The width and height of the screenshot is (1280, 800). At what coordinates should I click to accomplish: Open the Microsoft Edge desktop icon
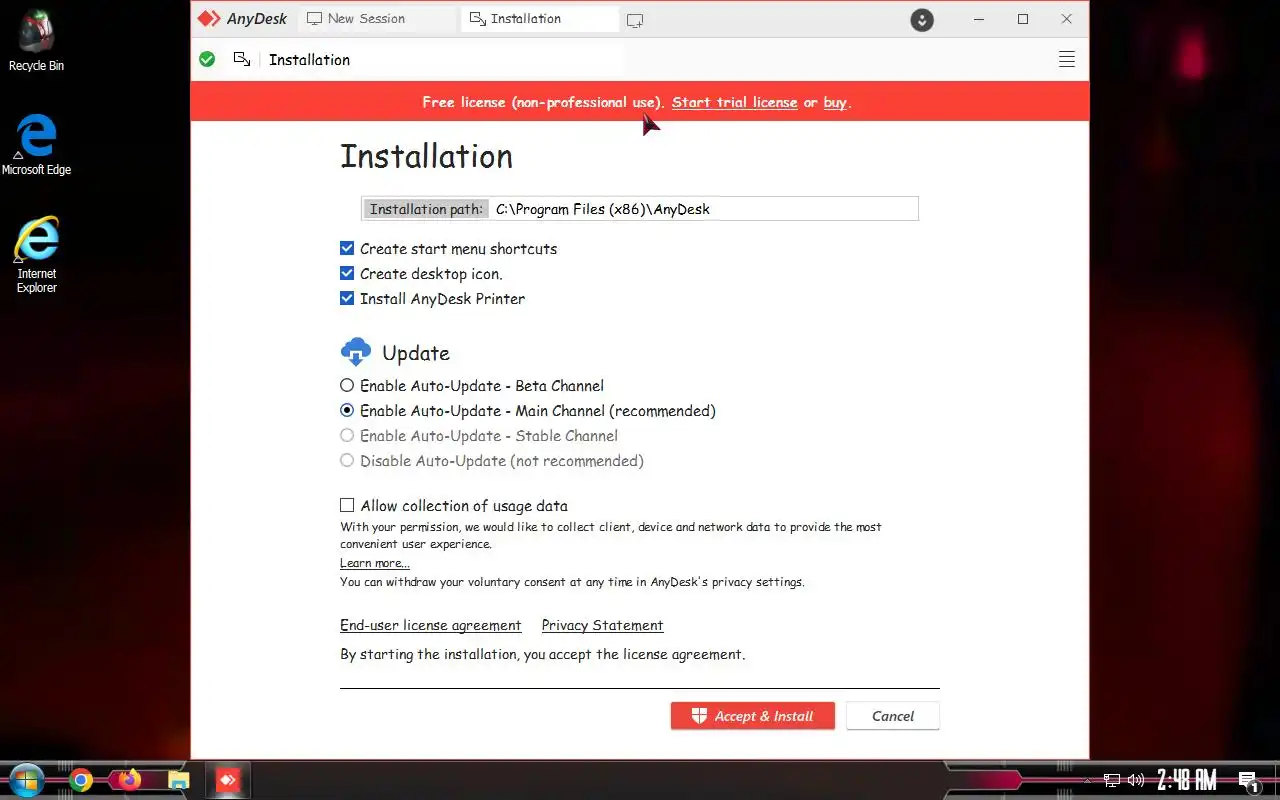pos(36,145)
